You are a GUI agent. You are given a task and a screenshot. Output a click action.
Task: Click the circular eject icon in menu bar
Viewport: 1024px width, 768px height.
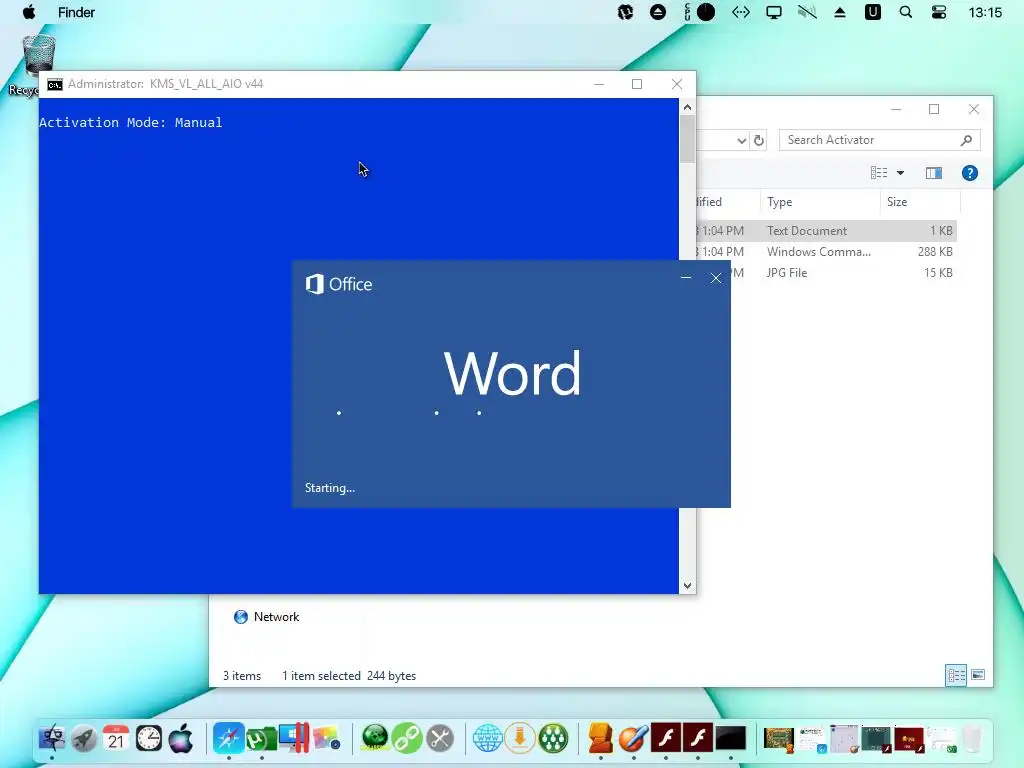click(658, 12)
